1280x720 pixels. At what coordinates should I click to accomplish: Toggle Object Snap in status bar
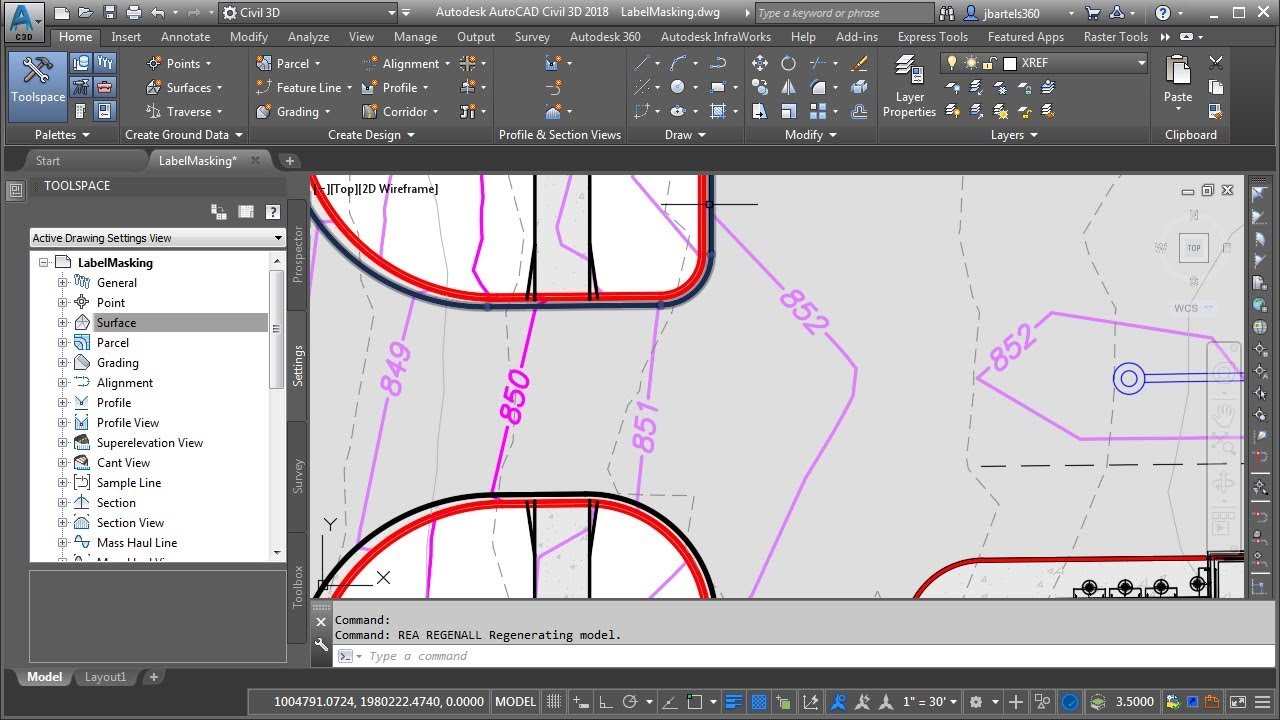click(695, 702)
